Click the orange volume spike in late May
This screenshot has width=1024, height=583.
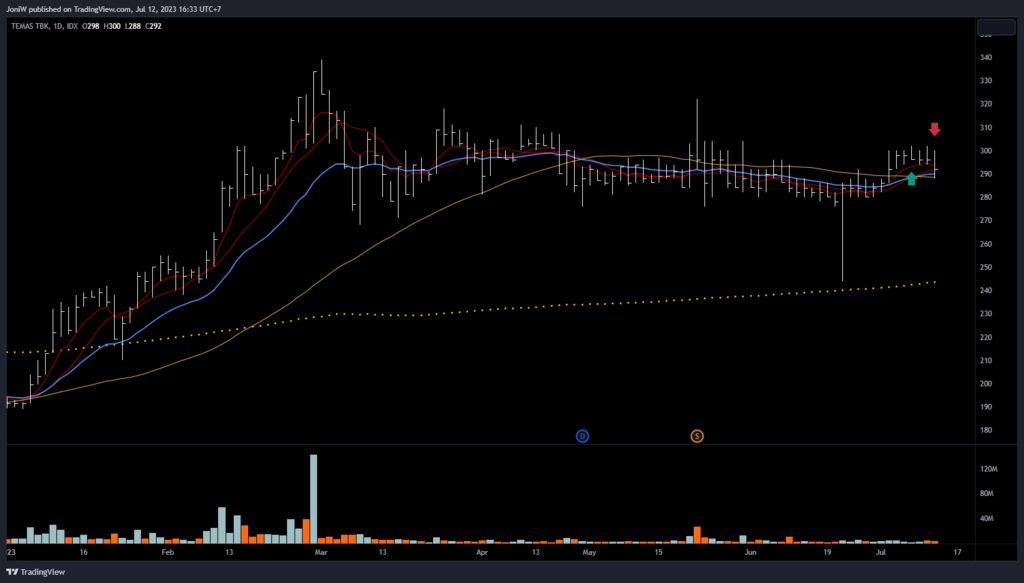[697, 534]
